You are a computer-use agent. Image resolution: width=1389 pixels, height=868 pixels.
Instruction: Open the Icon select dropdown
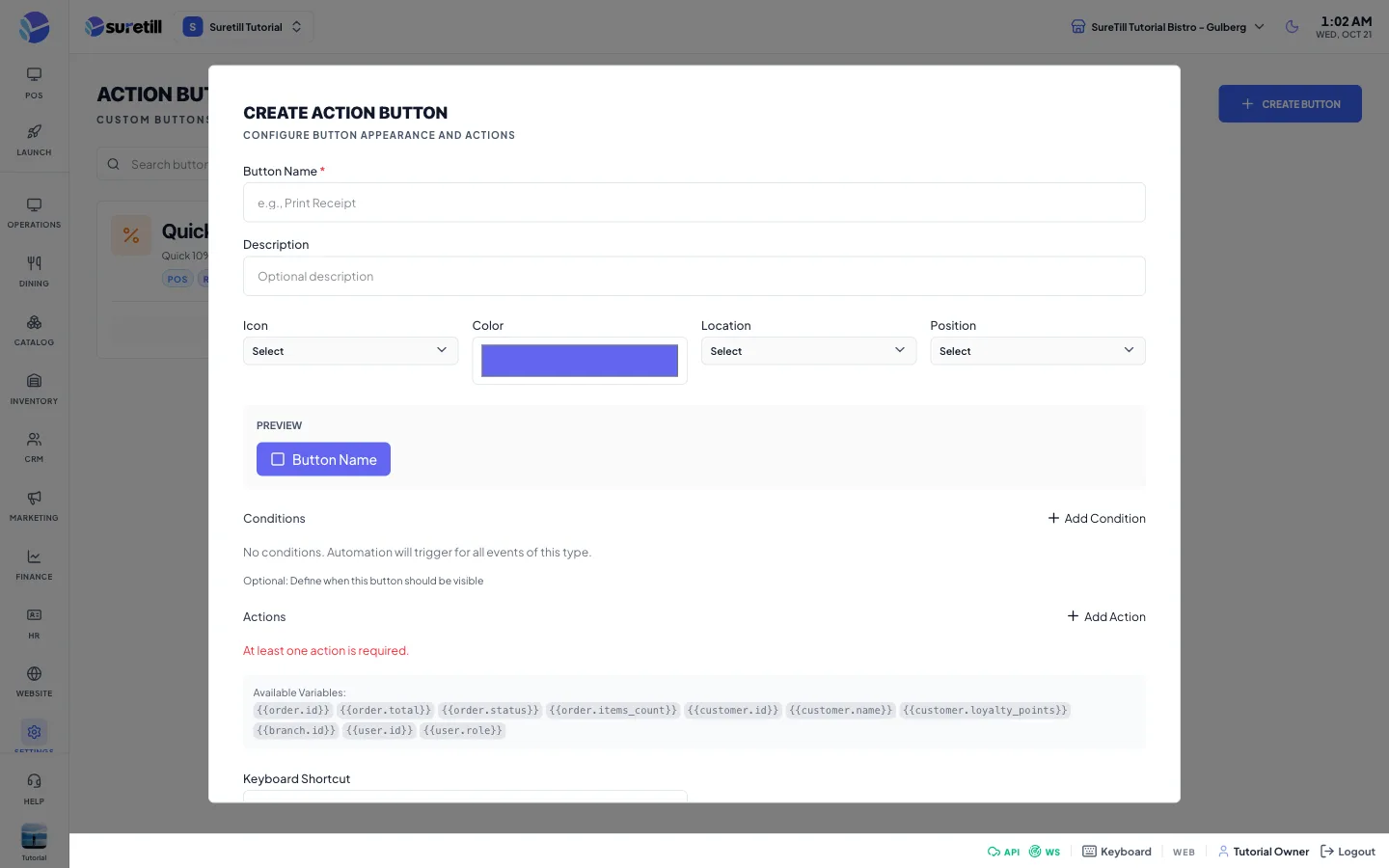click(x=350, y=351)
